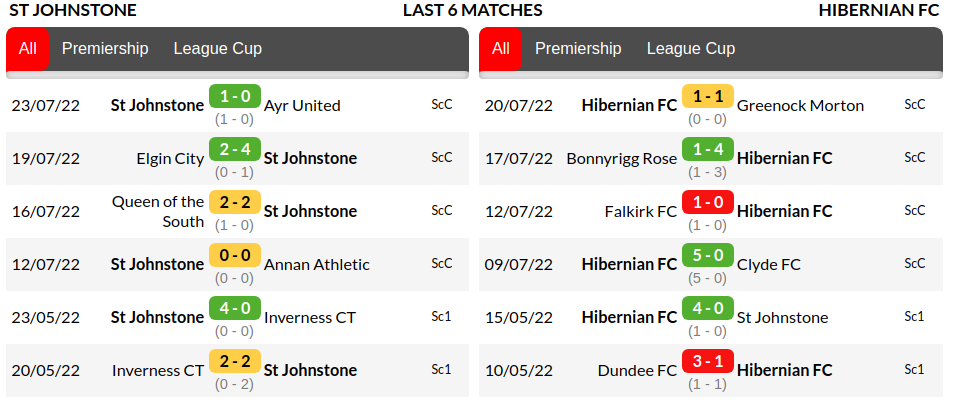This screenshot has height=406, width=953.
Task: Open St Johnstone's League Cup tab
Action: (x=217, y=49)
